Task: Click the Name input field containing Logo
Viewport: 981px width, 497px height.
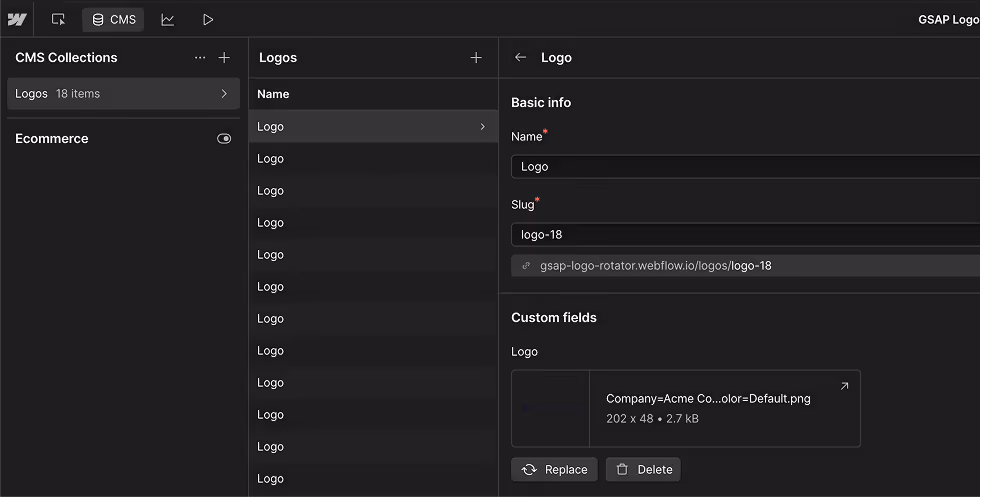Action: (x=746, y=167)
